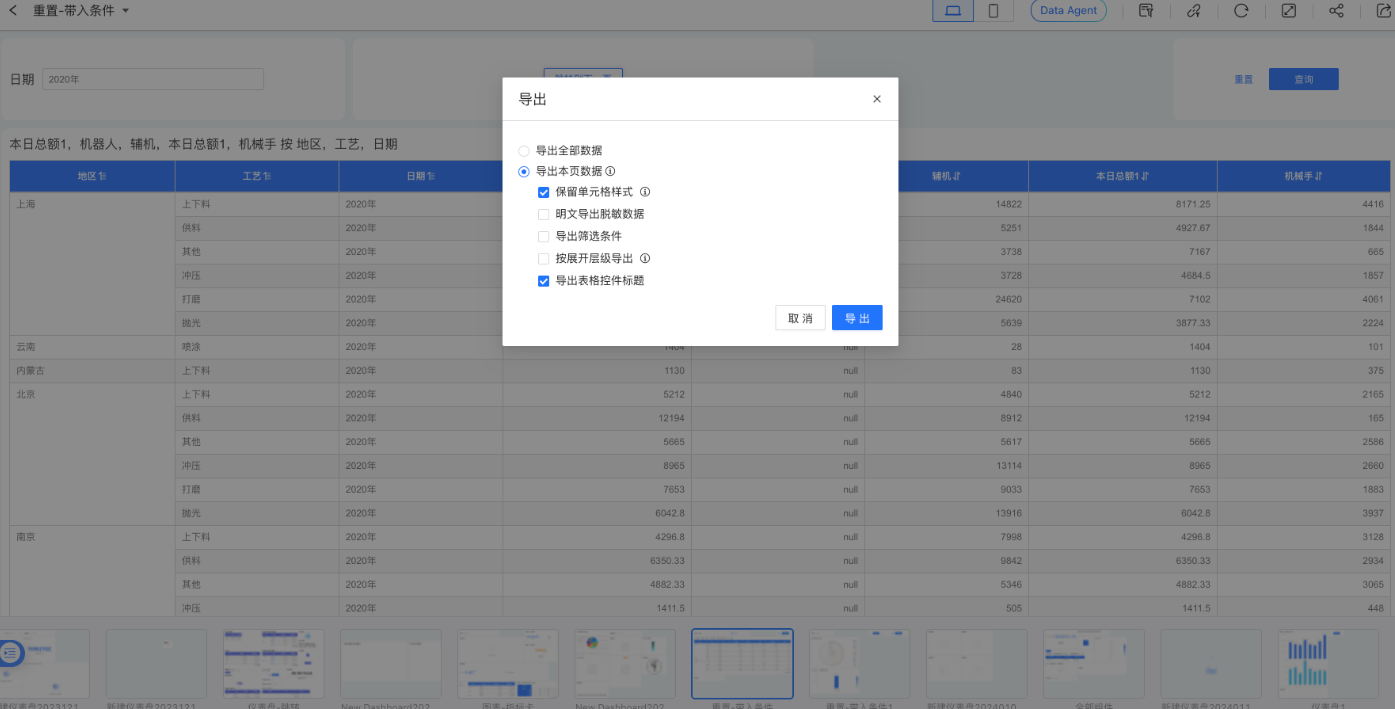Refresh the dashboard data
The image size is (1395, 709).
(1242, 11)
